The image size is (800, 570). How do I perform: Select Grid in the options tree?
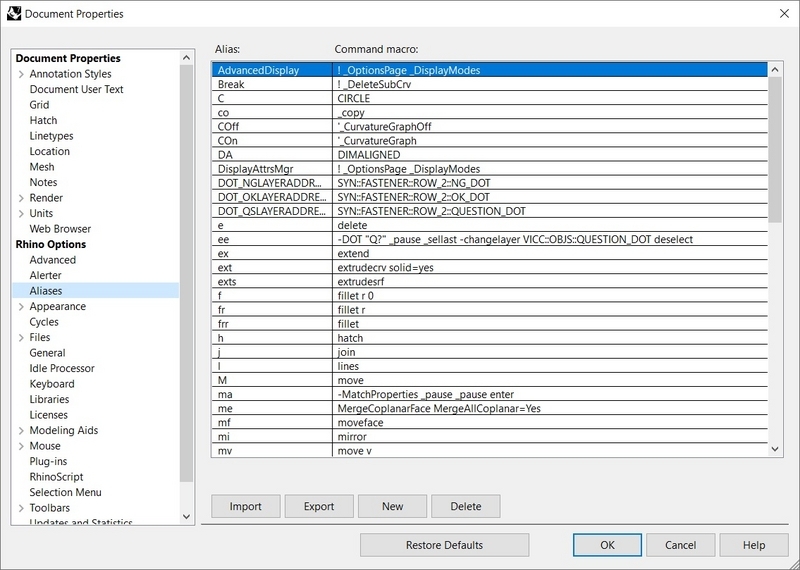click(x=39, y=105)
